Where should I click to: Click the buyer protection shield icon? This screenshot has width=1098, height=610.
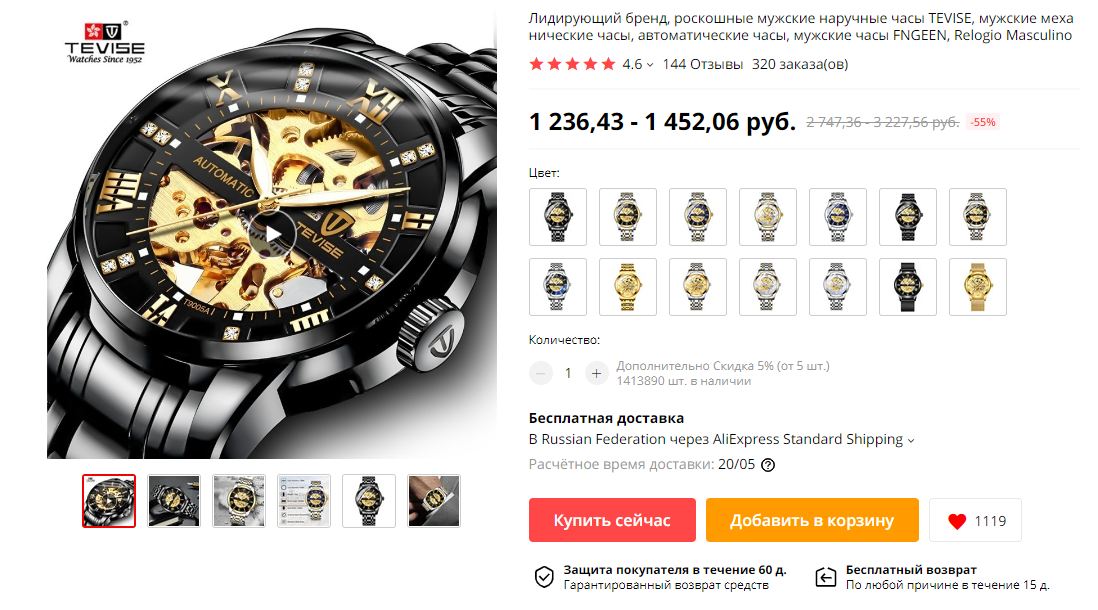click(544, 577)
